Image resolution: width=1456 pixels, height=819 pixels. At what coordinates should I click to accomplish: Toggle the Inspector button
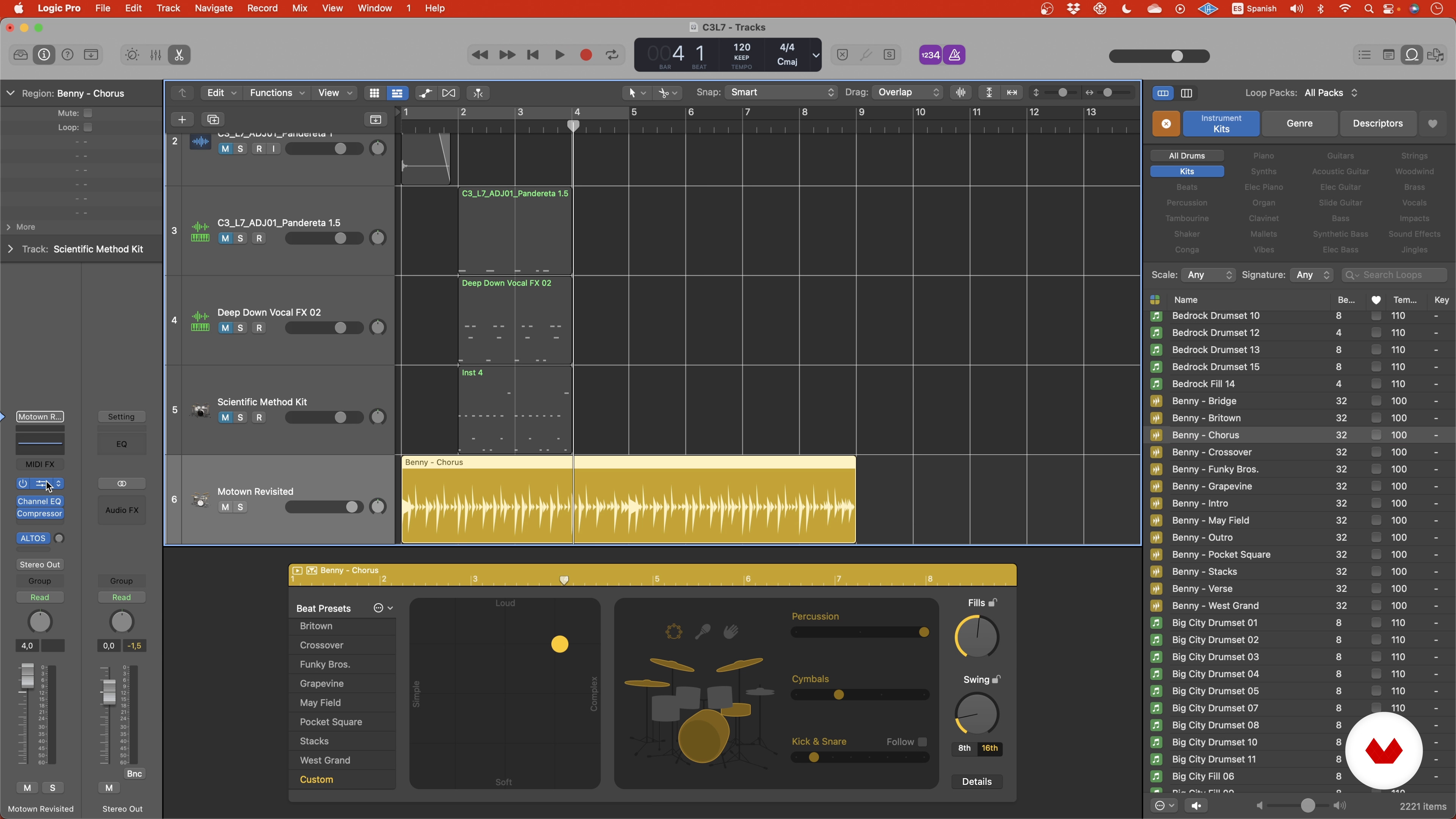click(x=44, y=55)
